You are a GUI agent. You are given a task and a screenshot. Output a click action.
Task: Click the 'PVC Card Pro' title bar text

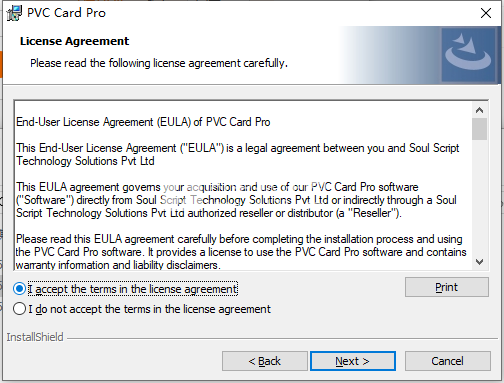[66, 13]
